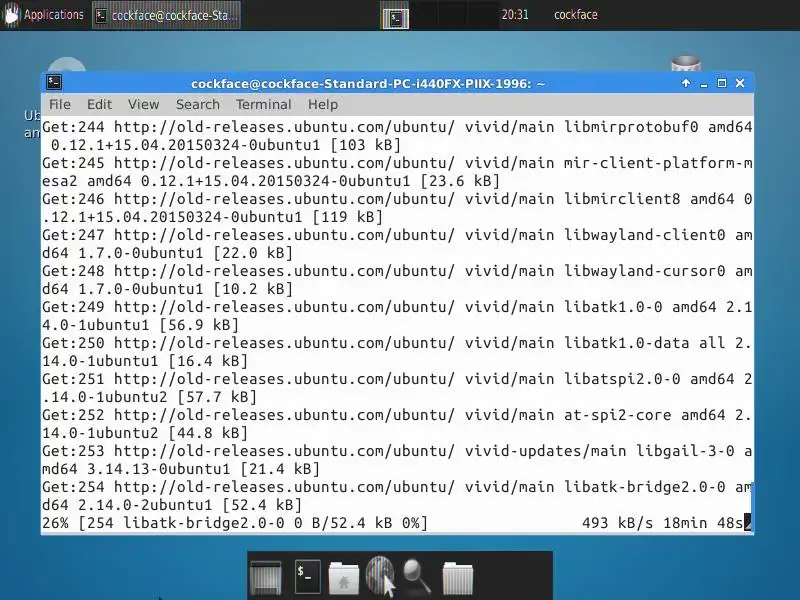Close the terminal window
Viewport: 800px width, 600px height.
pyautogui.click(x=740, y=83)
